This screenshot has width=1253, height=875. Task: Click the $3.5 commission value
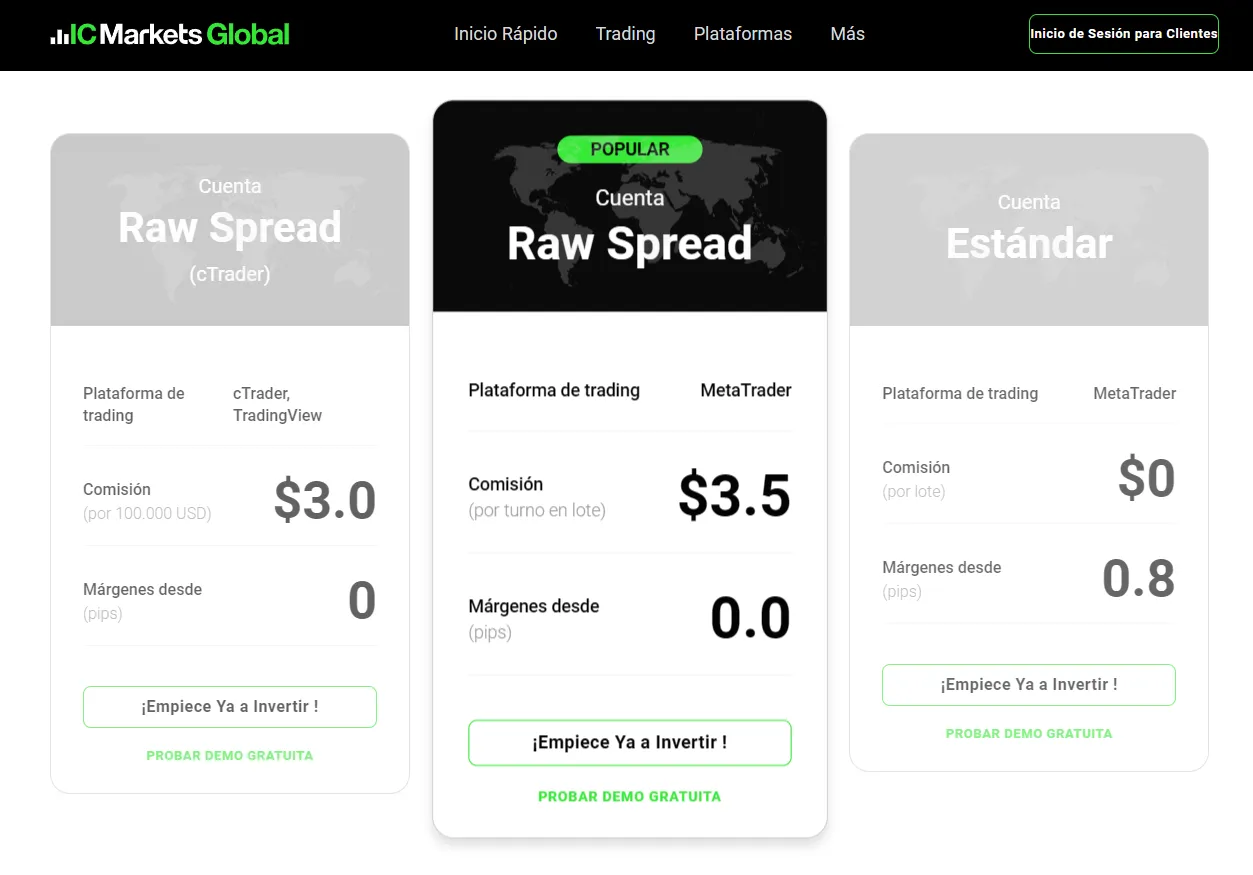735,496
